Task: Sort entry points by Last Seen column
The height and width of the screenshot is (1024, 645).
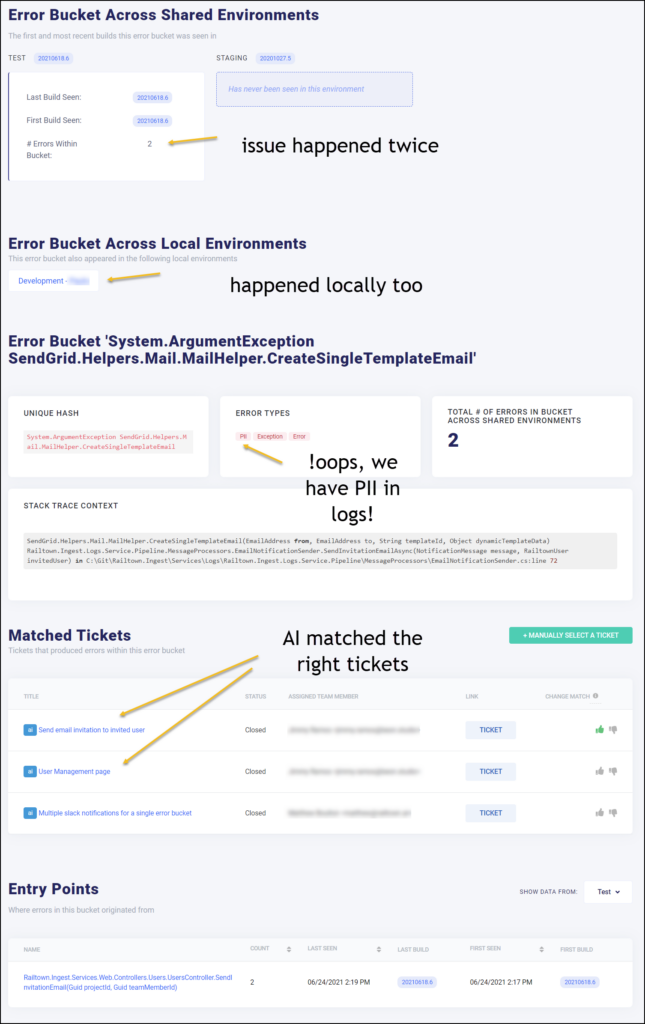Action: (378, 948)
